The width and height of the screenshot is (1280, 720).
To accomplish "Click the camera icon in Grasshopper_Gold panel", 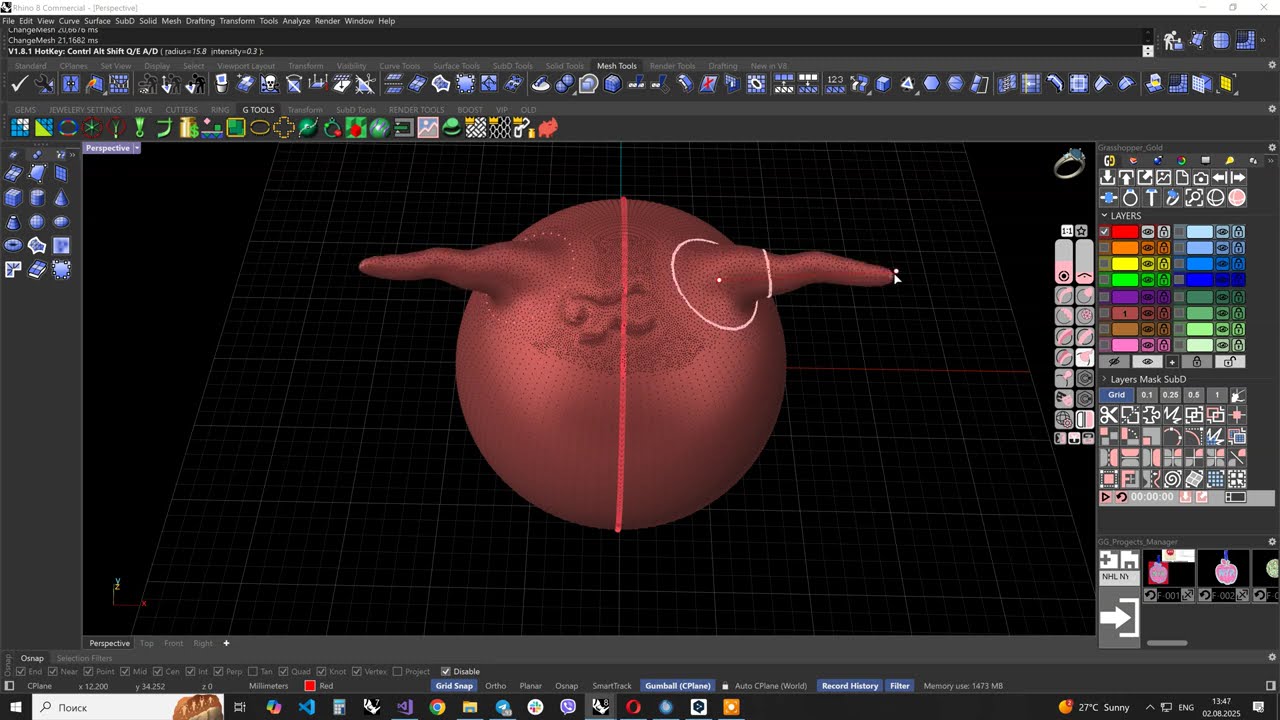I will [1200, 178].
